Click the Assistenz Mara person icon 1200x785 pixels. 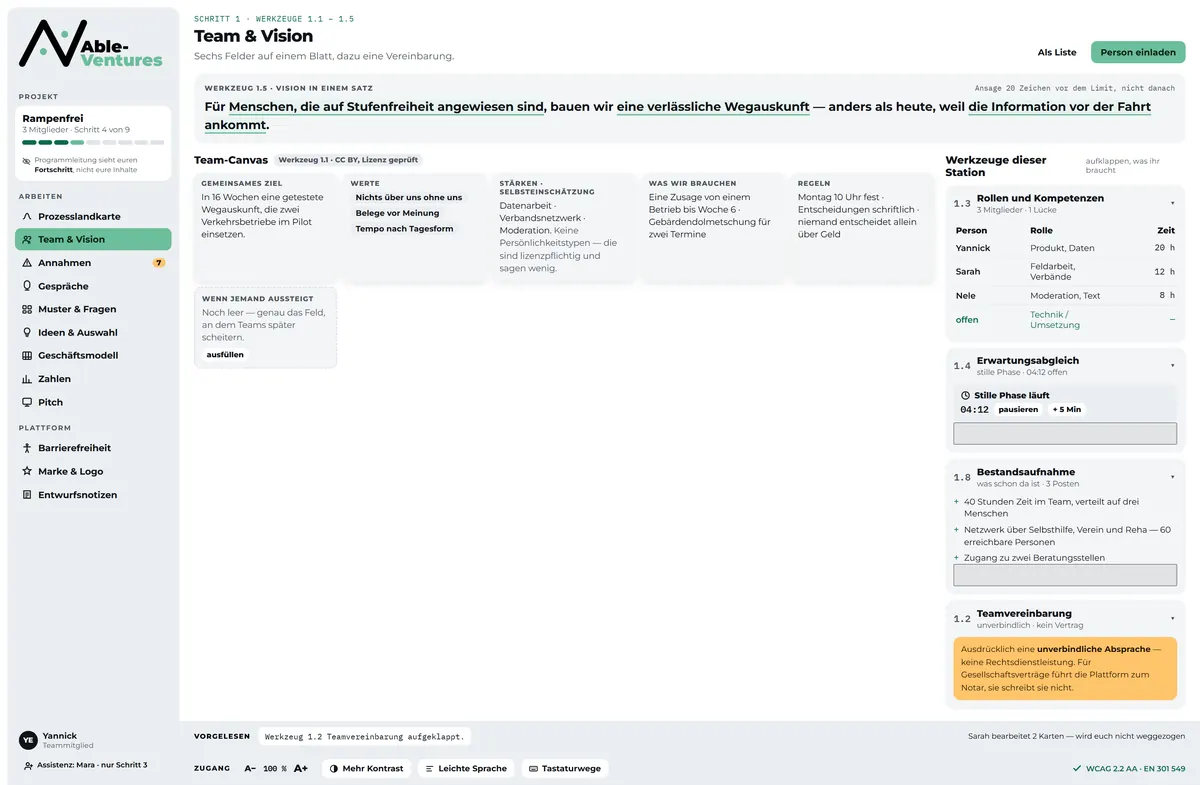coord(27,765)
